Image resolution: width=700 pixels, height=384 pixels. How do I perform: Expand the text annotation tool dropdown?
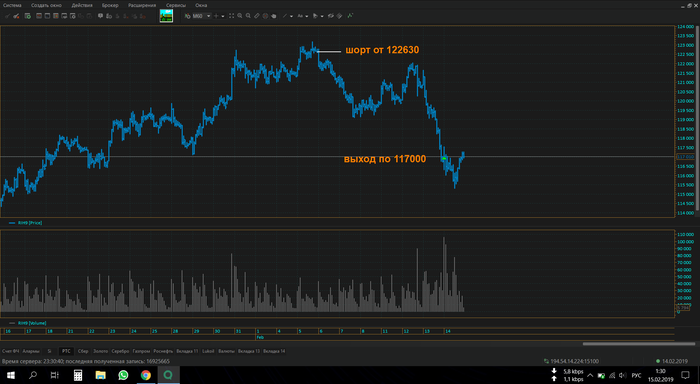click(307, 17)
